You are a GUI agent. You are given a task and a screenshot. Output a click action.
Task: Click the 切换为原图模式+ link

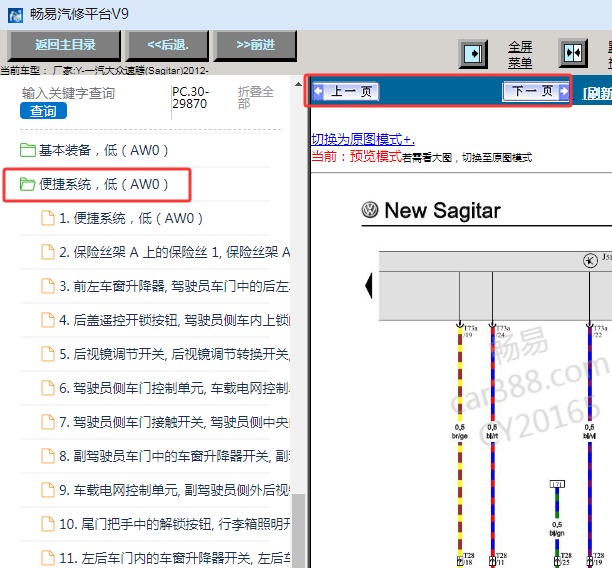coord(363,139)
